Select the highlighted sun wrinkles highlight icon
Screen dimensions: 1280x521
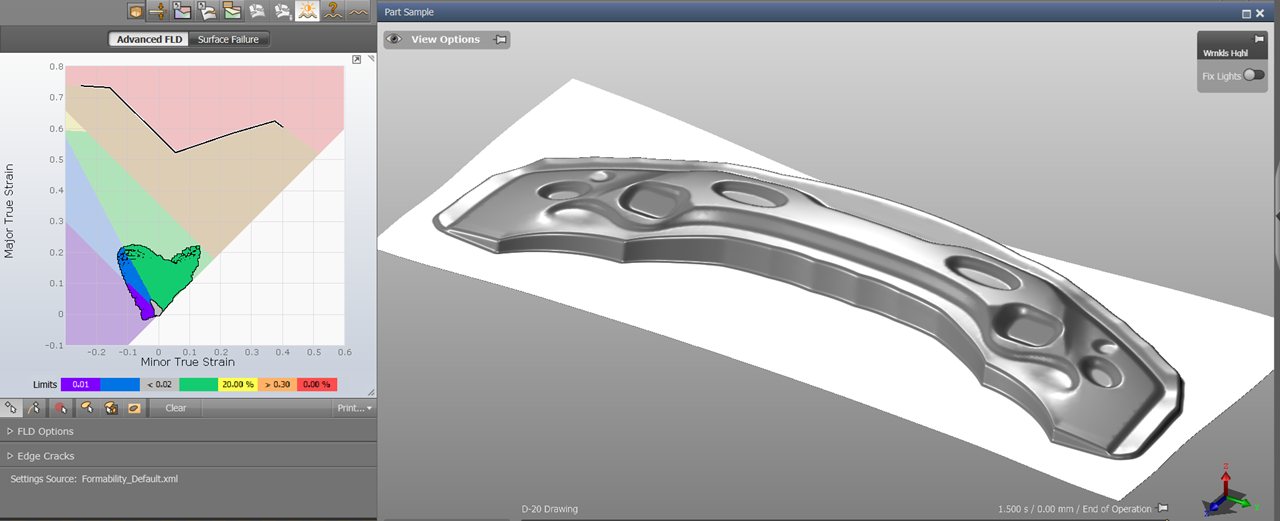pyautogui.click(x=307, y=12)
